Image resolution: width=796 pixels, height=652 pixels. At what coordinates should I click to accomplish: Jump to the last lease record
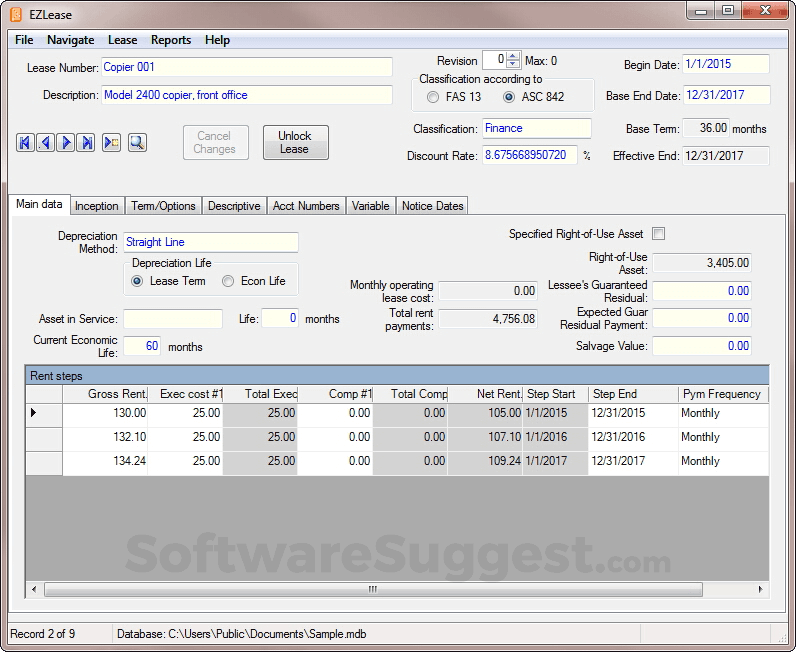pyautogui.click(x=88, y=143)
